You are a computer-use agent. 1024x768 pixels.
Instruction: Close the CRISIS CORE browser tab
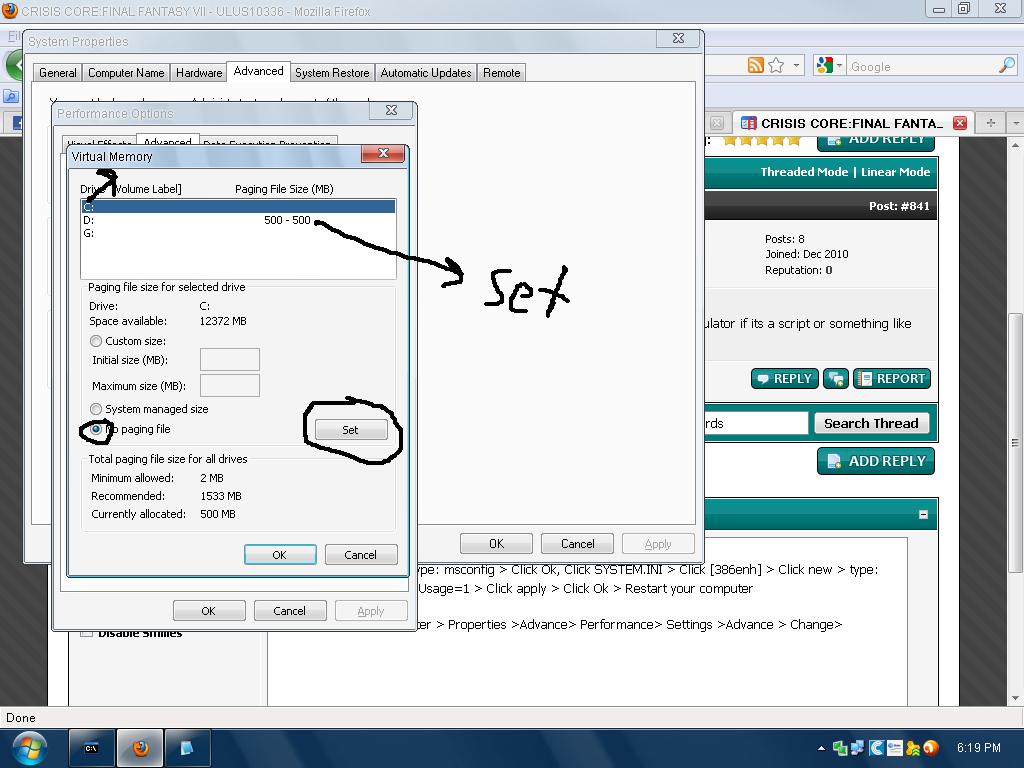pyautogui.click(x=959, y=123)
